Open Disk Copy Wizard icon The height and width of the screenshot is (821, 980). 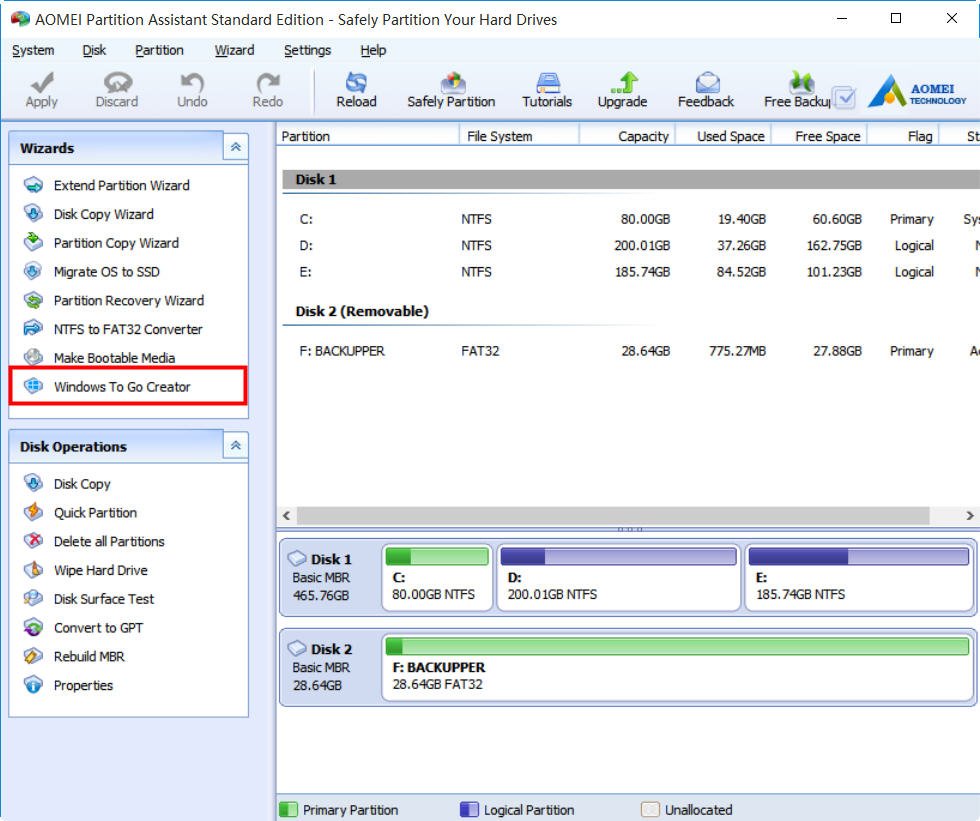[x=33, y=214]
